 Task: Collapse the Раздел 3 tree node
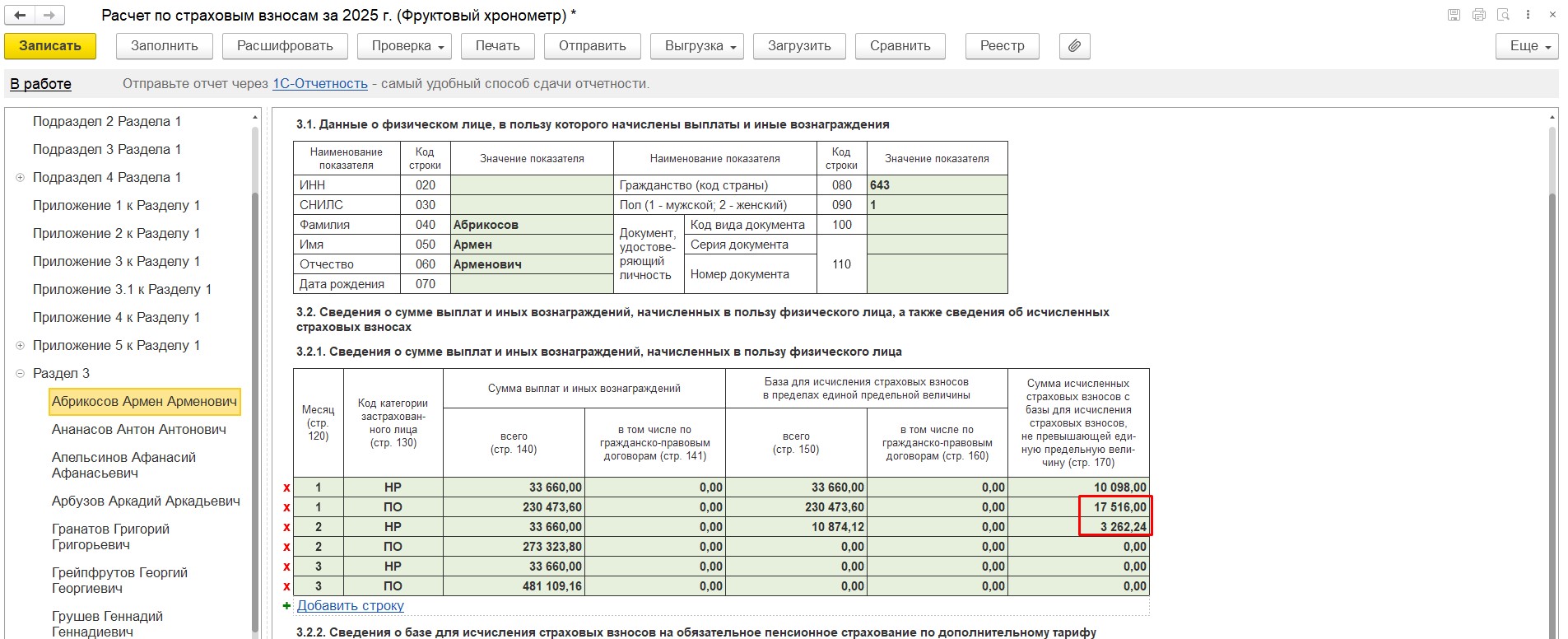[x=21, y=374]
